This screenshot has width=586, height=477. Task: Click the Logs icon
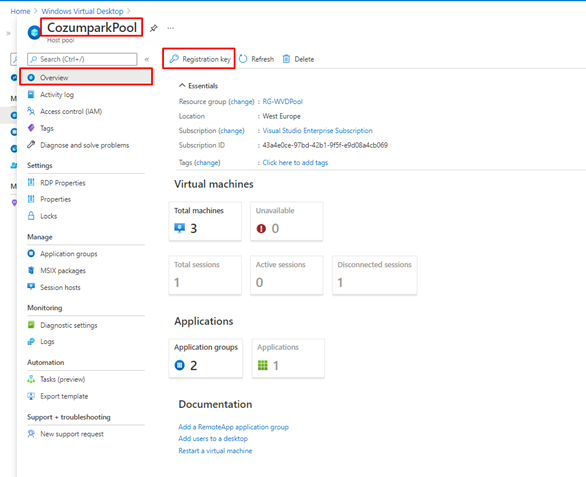(31, 341)
